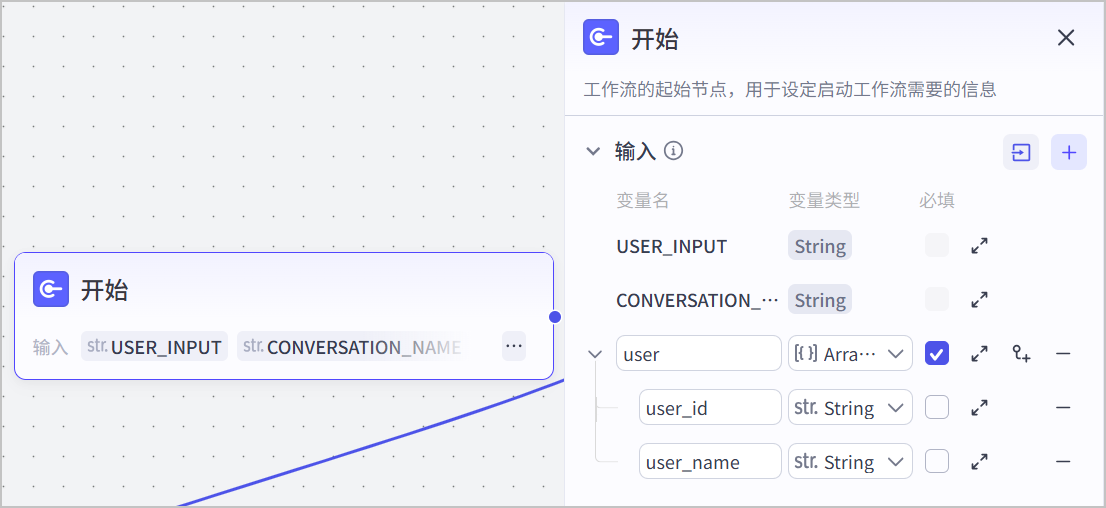Viewport: 1106px width, 508px height.
Task: Add a new input variable with plus button
Action: (1069, 152)
